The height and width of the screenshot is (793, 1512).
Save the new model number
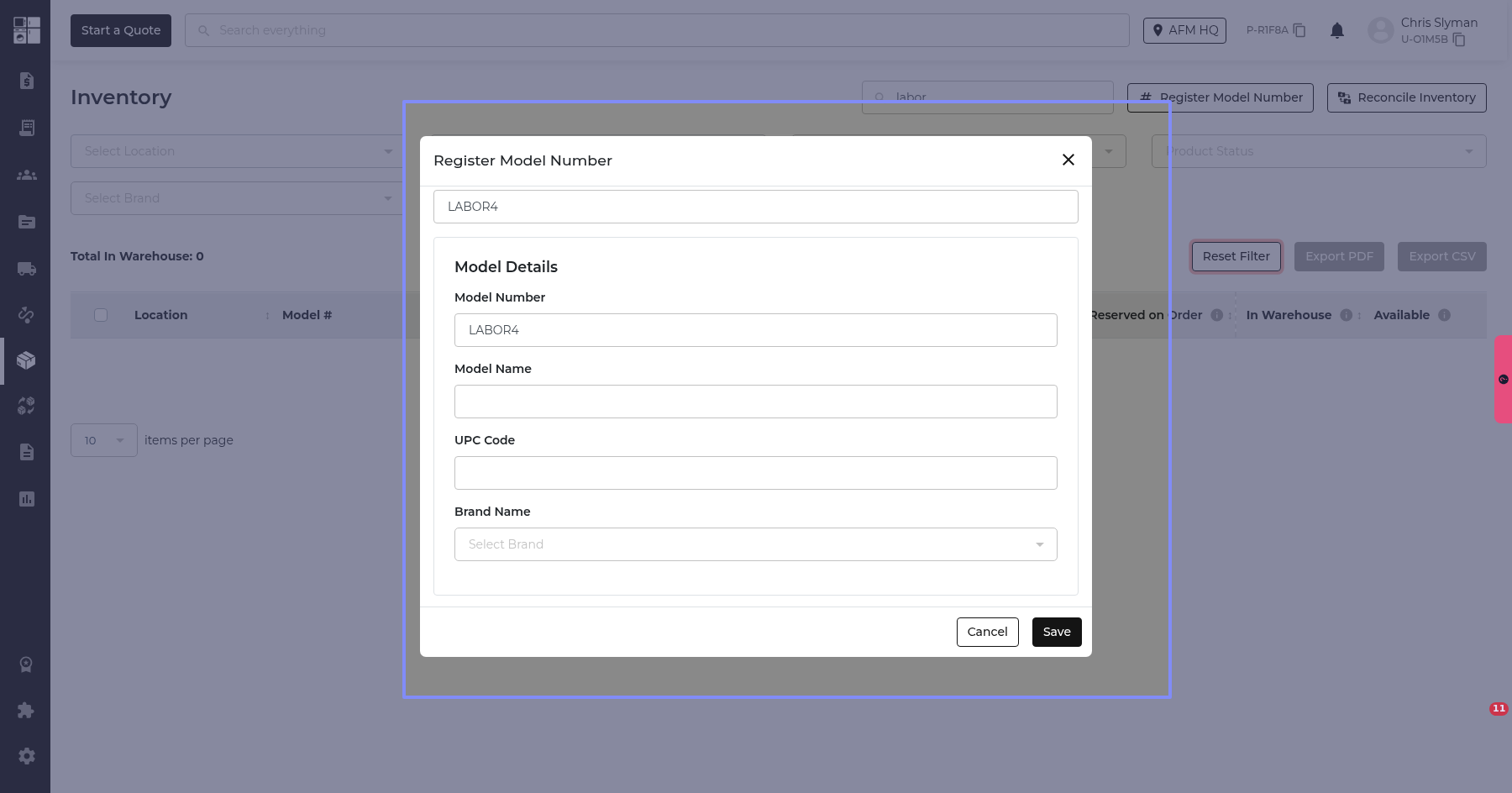[1056, 632]
